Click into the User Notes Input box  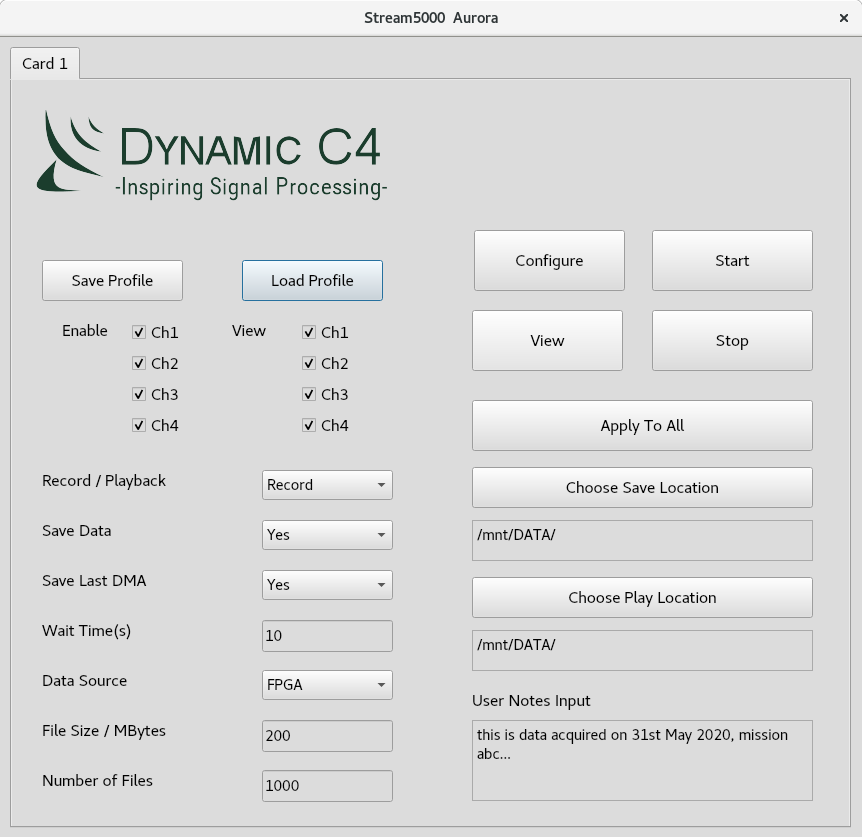tap(642, 760)
